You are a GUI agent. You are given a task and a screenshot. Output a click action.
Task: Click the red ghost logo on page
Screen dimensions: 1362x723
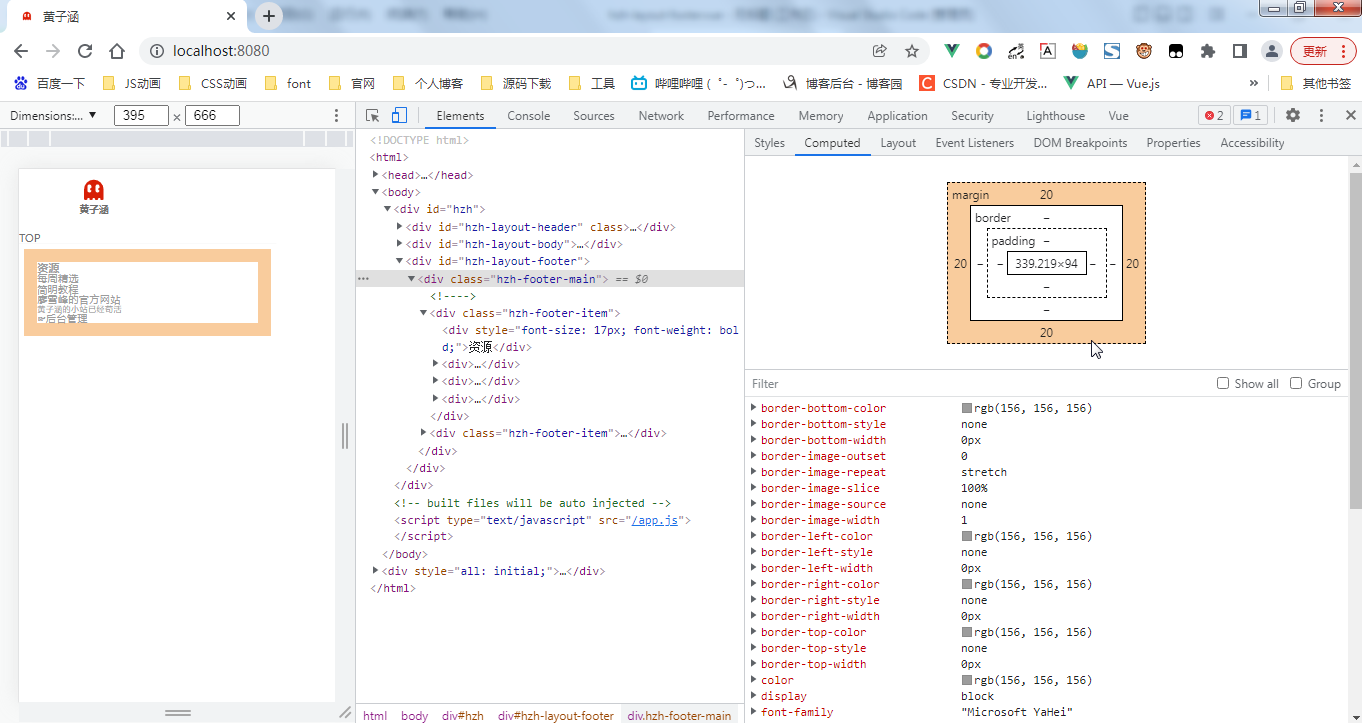click(x=94, y=190)
